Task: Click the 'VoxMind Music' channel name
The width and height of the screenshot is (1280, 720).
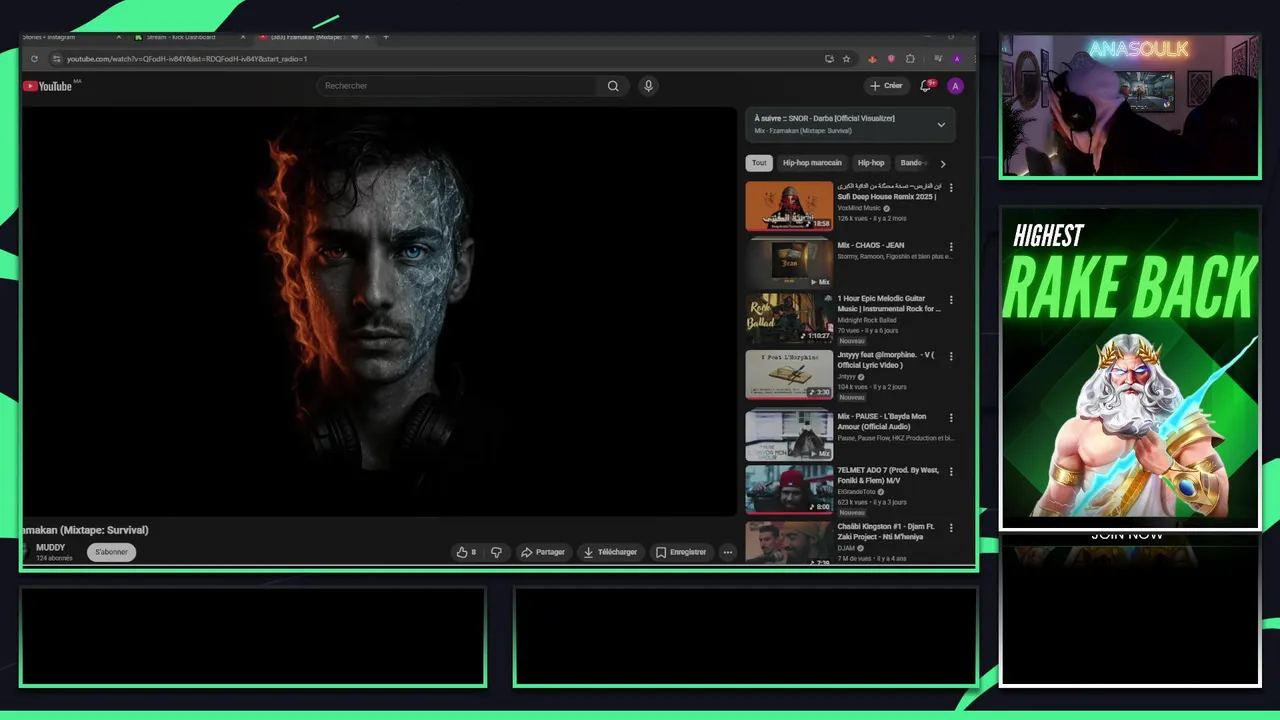Action: point(859,208)
